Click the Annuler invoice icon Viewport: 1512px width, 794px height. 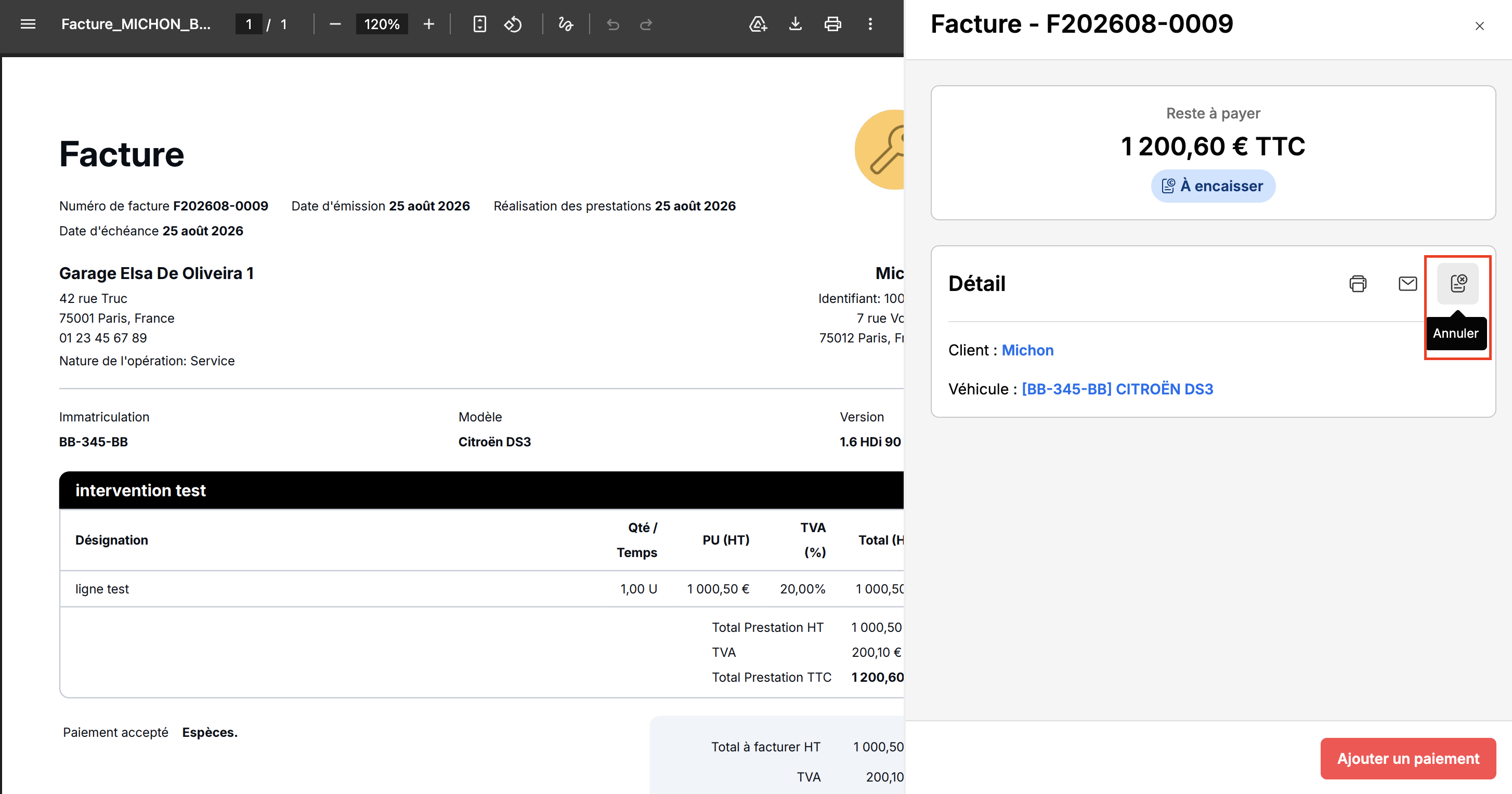(1458, 284)
